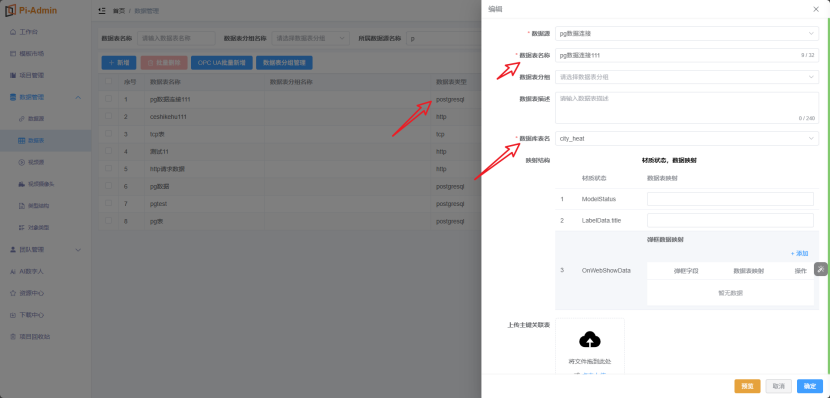Select 数据表 table icon in sidebar
Viewport: 830px width, 398px height.
[x=22, y=140]
